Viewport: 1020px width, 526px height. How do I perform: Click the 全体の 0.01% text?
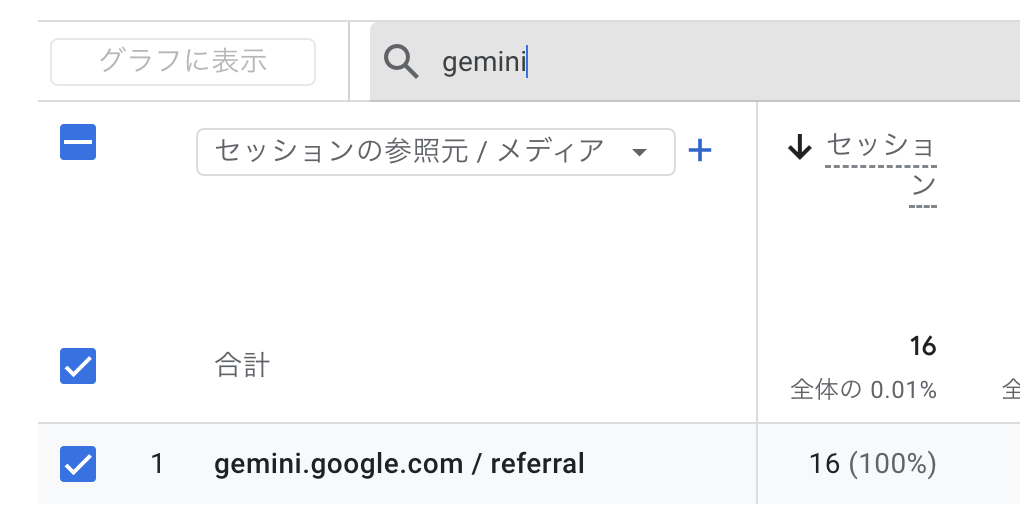point(863,390)
